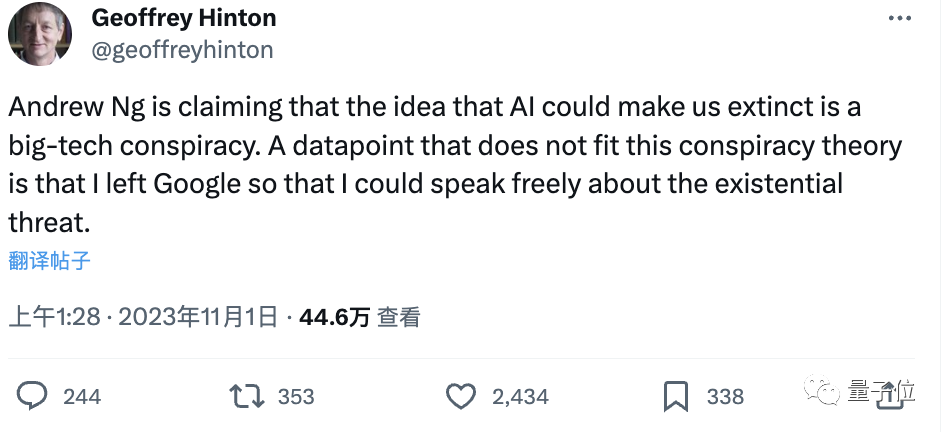Click the 翻译帖子 translate link

point(50,261)
